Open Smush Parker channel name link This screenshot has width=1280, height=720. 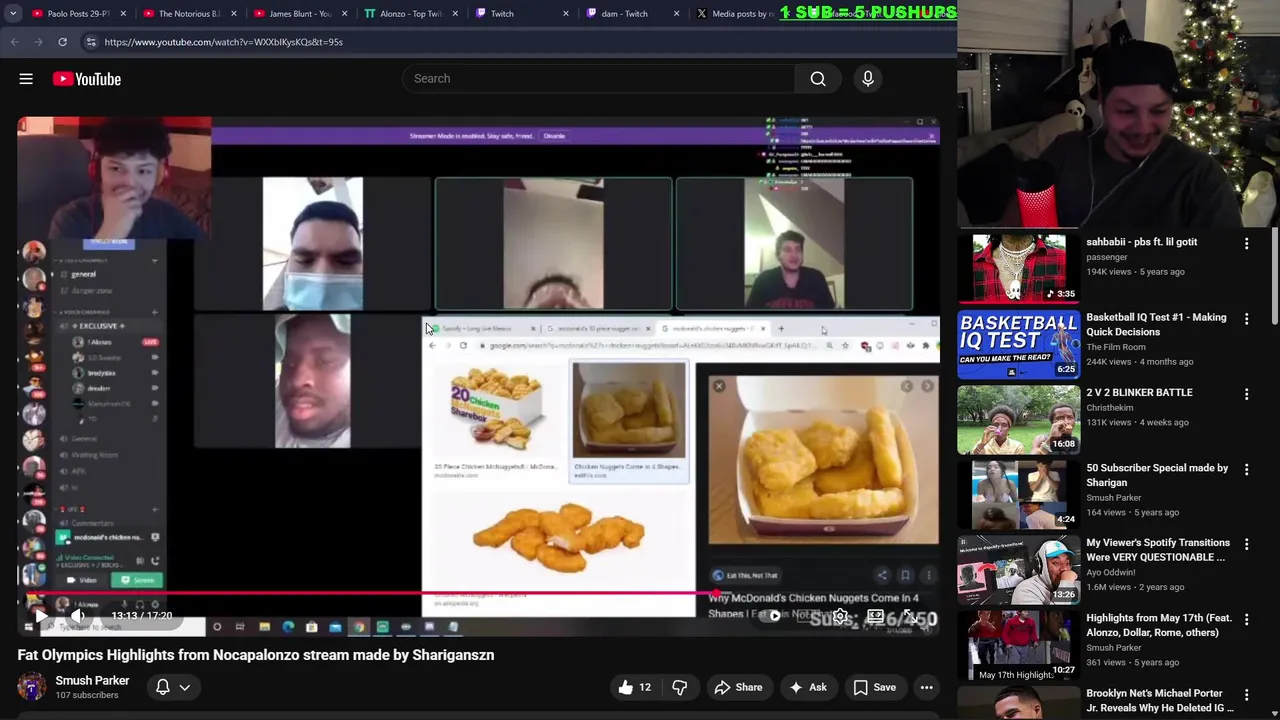[92, 680]
